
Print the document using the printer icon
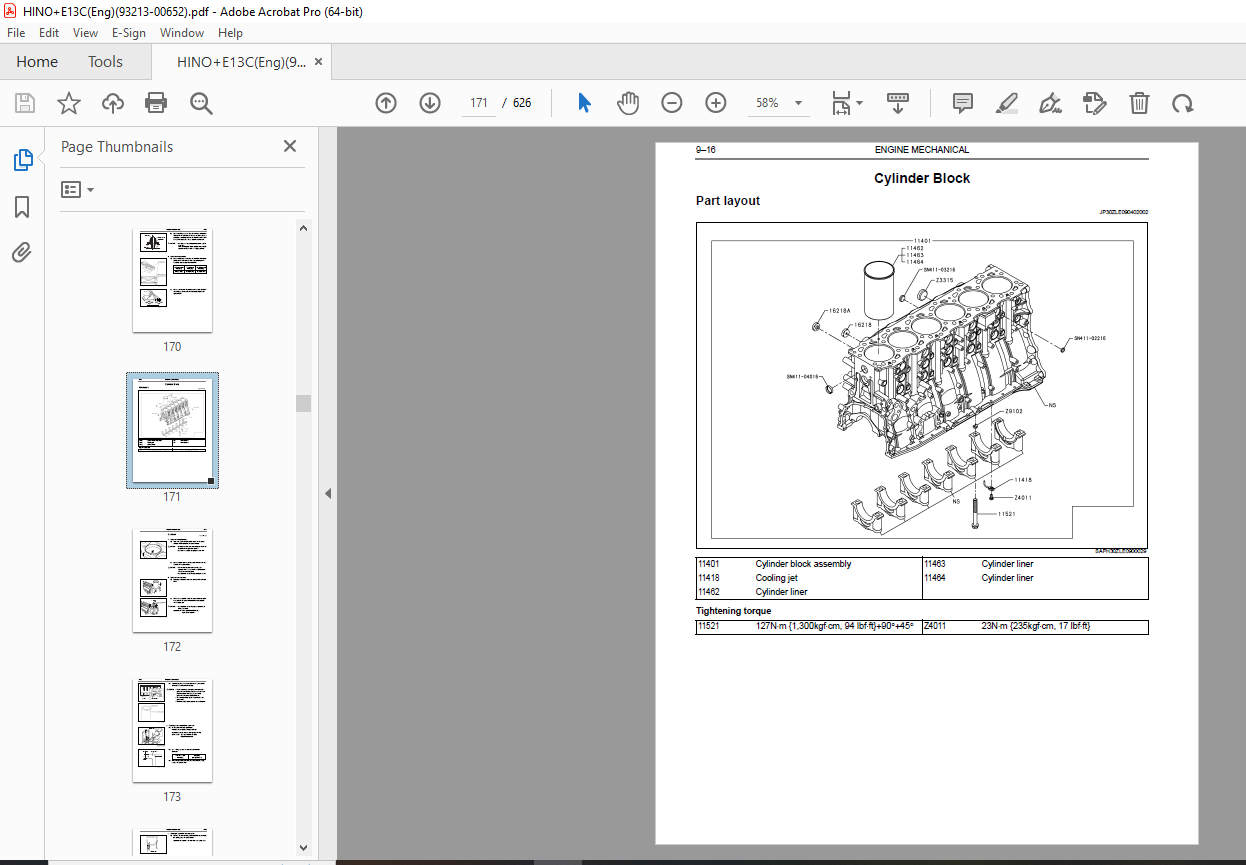pos(156,103)
